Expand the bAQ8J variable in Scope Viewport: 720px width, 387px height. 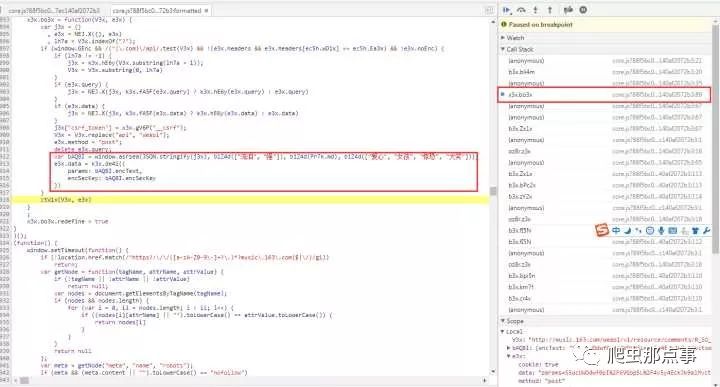pos(509,348)
